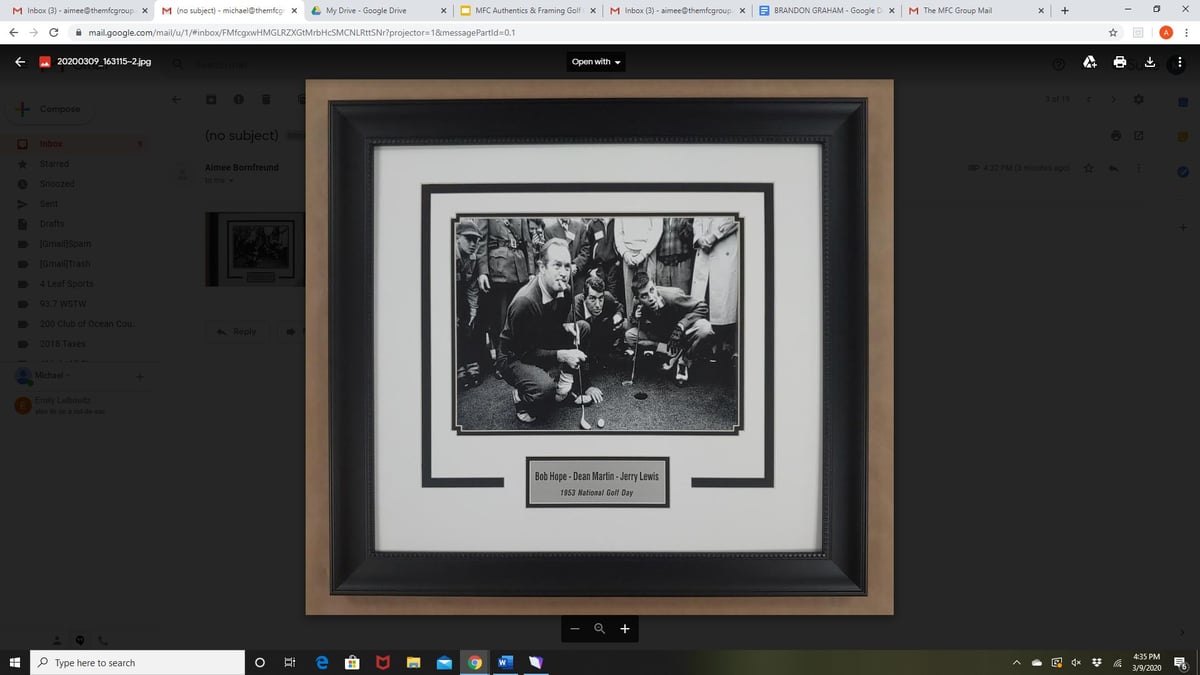Zoom in with the plus button
This screenshot has height=675, width=1200.
coord(625,629)
